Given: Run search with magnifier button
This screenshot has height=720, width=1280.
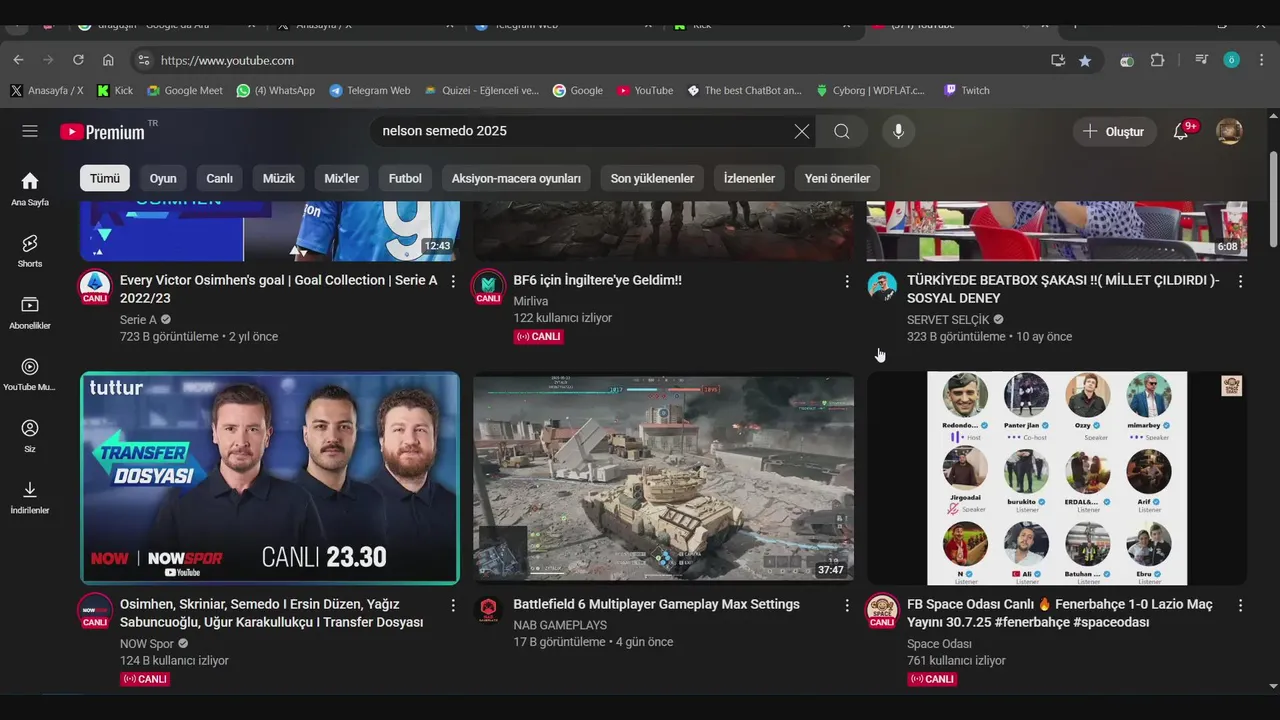Looking at the screenshot, I should (842, 131).
